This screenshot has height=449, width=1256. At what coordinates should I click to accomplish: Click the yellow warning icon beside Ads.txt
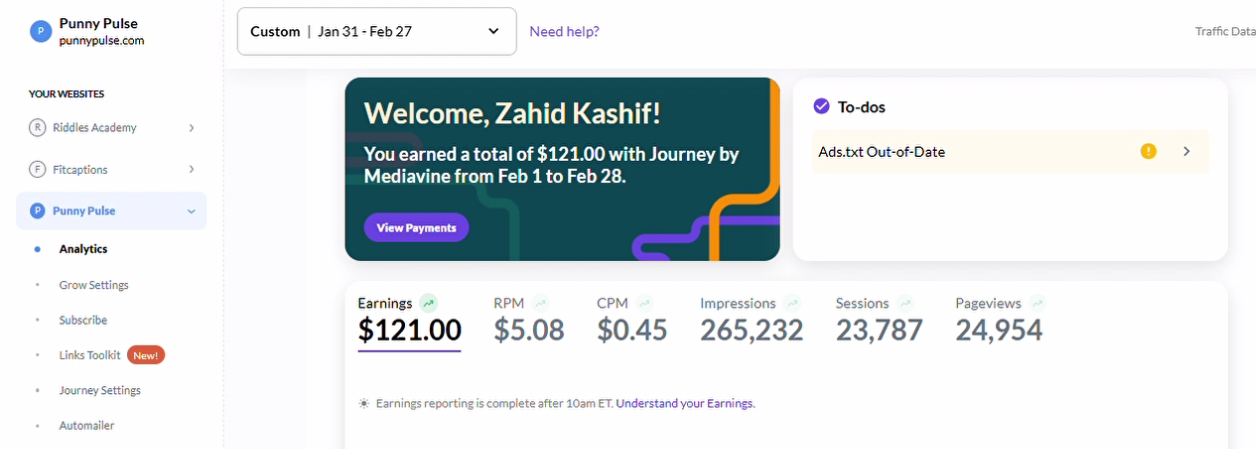point(1149,152)
